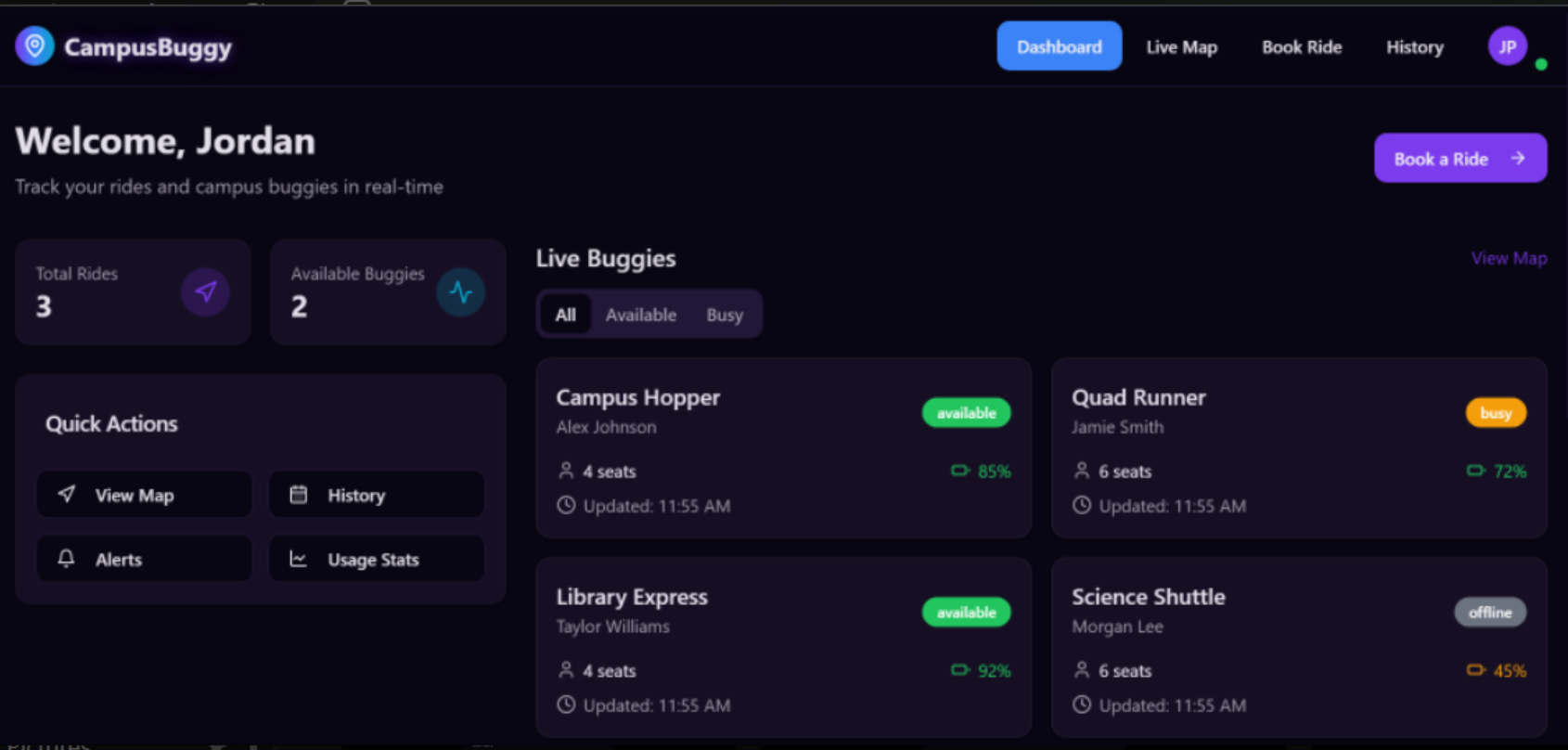Image resolution: width=1568 pixels, height=750 pixels.
Task: Click the clock icon on Library Express card
Action: pyautogui.click(x=566, y=705)
